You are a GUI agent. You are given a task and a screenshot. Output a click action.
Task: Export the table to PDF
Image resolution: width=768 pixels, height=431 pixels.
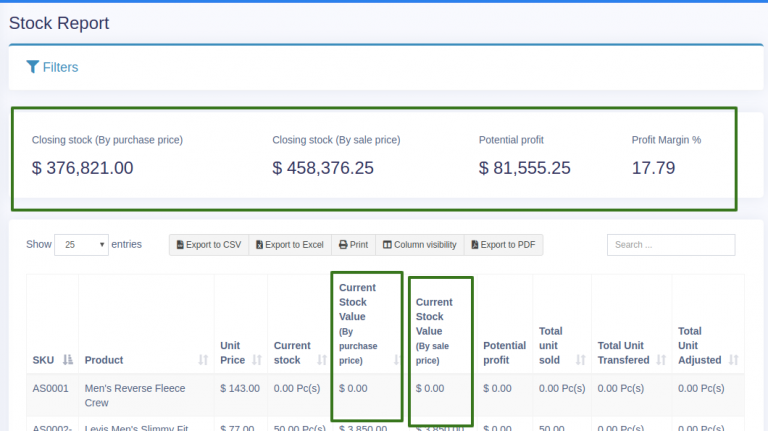tap(503, 245)
